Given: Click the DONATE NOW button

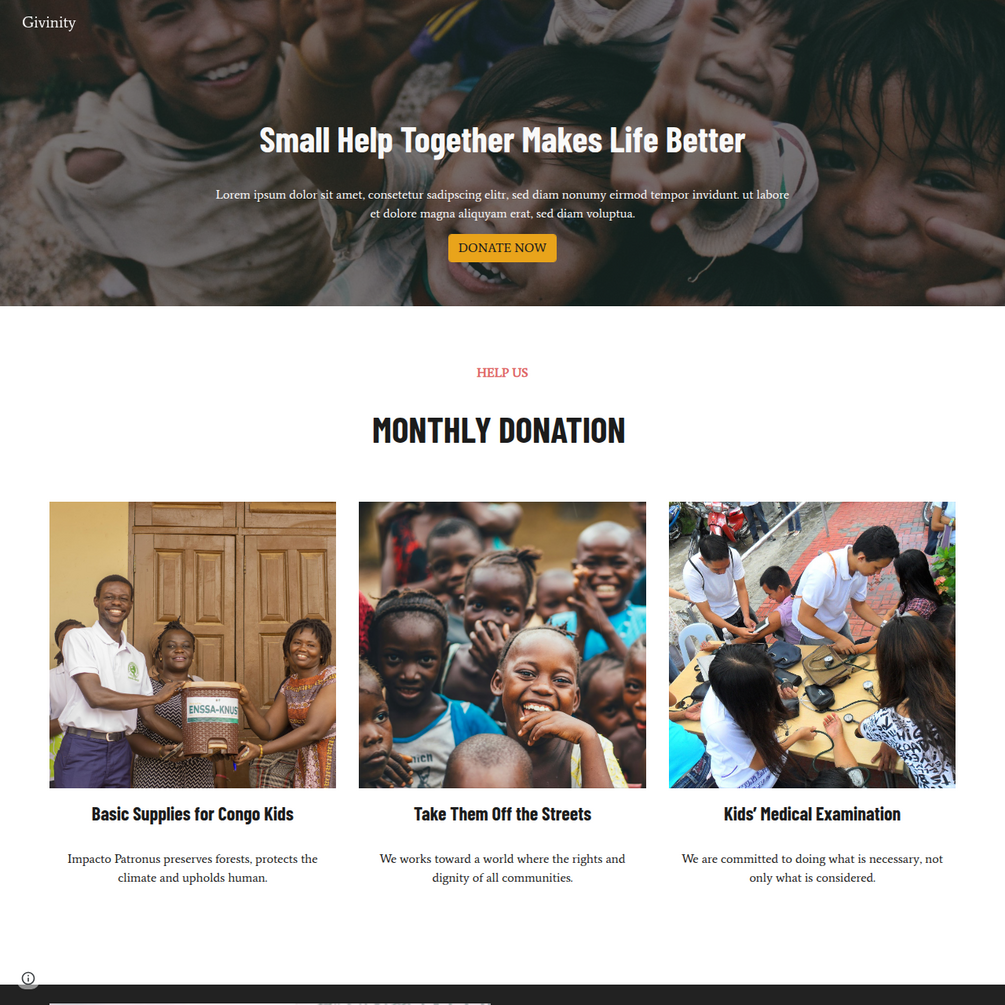Looking at the screenshot, I should (x=502, y=248).
